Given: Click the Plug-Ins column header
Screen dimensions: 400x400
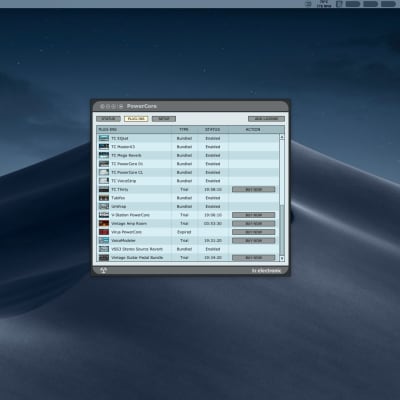Looking at the screenshot, I should 134,129.
